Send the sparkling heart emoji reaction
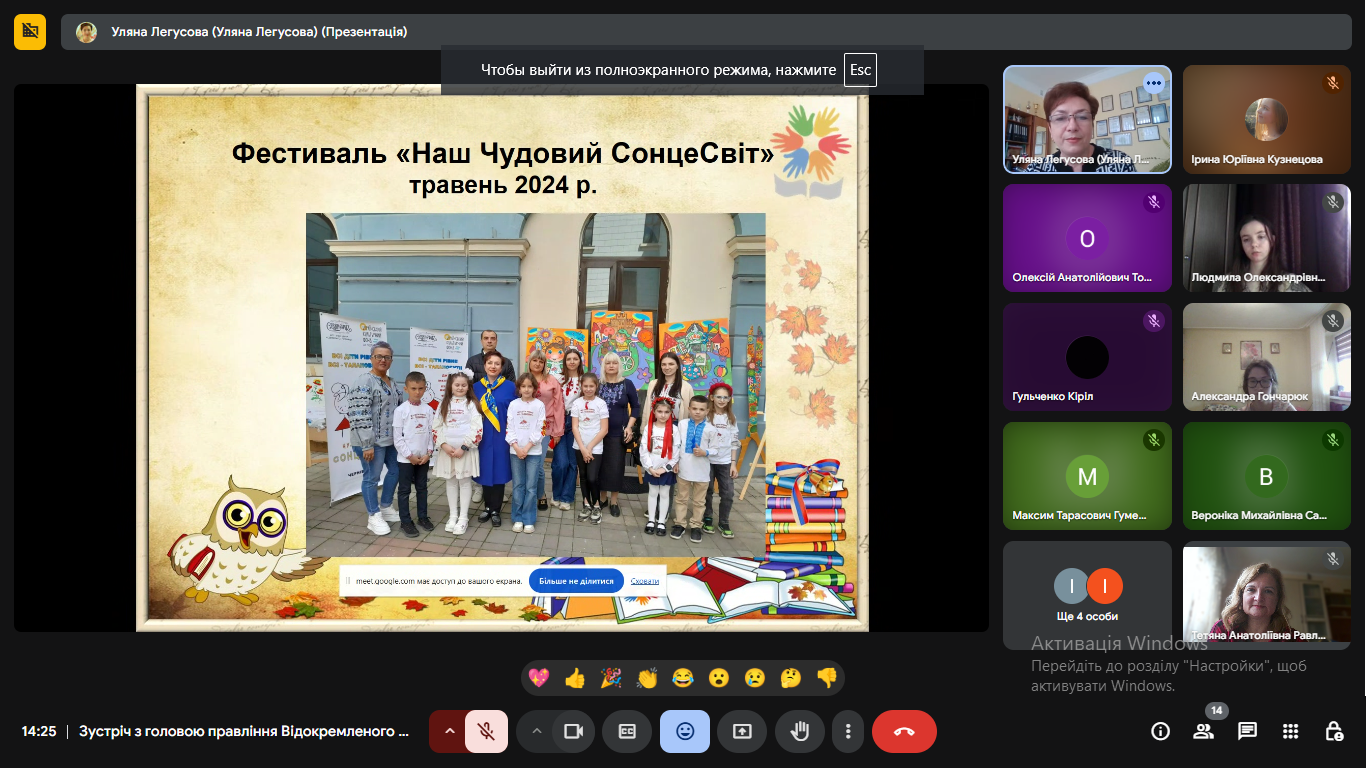 pos(539,678)
